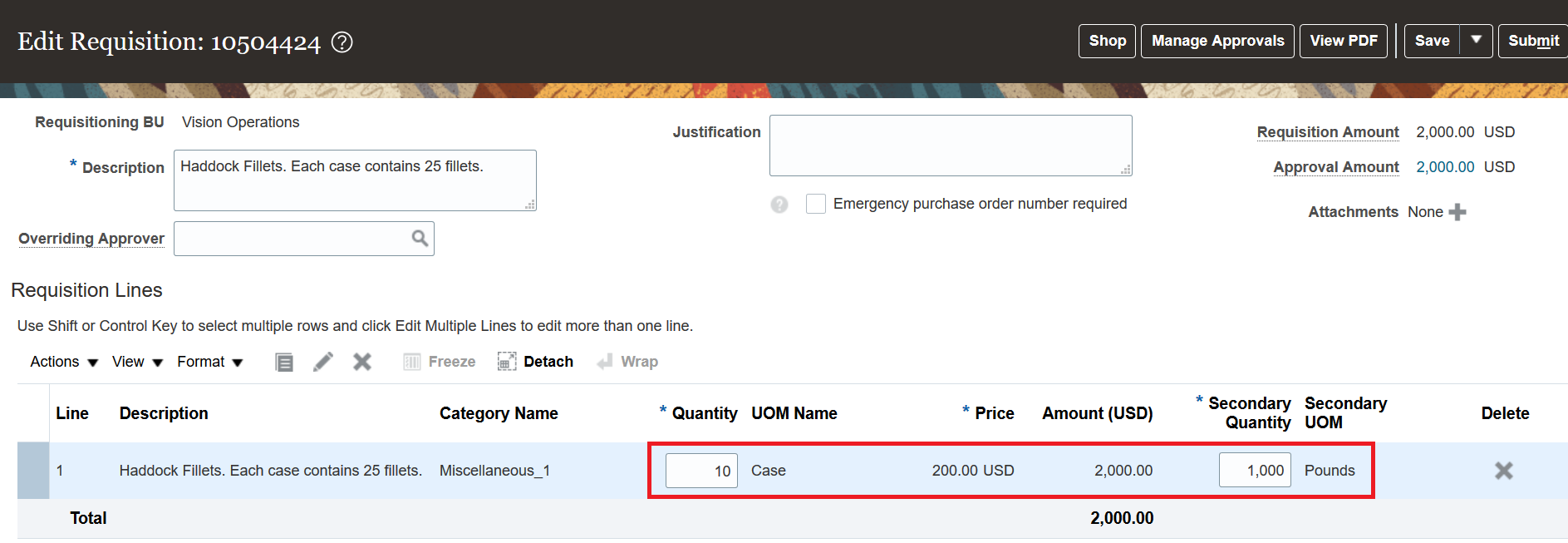Screen dimensions: 1568x543
Task: Click inside the Justification text area
Action: pos(950,146)
